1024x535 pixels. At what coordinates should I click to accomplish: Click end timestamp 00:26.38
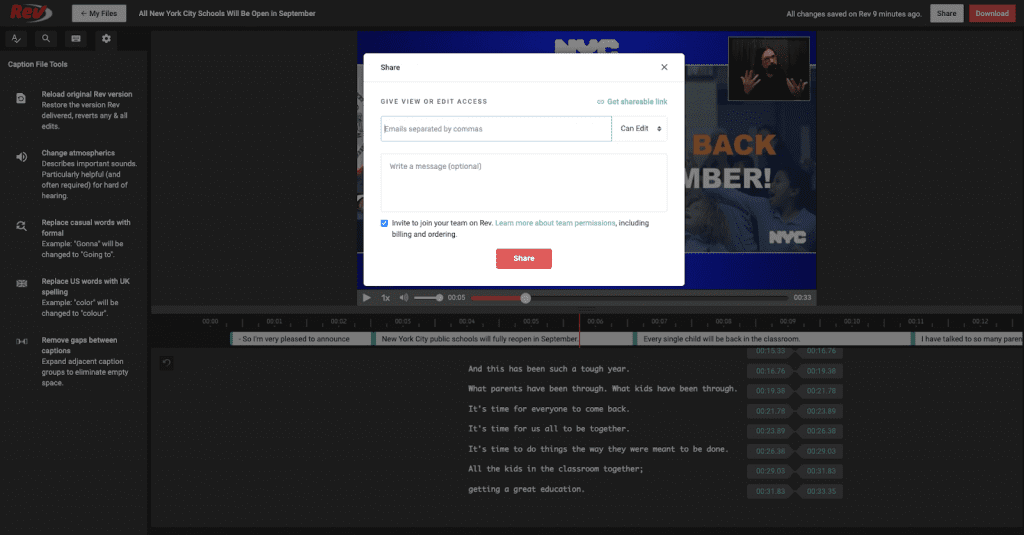click(x=821, y=431)
